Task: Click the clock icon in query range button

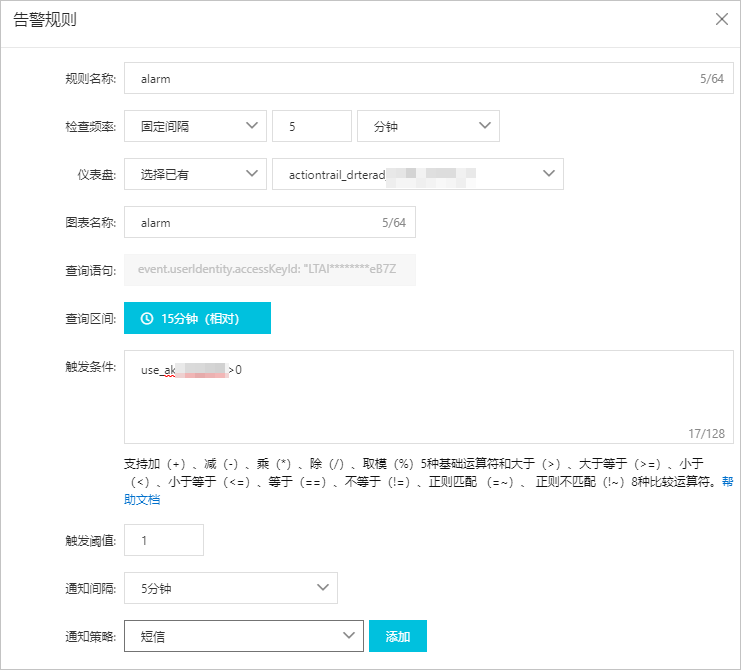Action: (147, 318)
